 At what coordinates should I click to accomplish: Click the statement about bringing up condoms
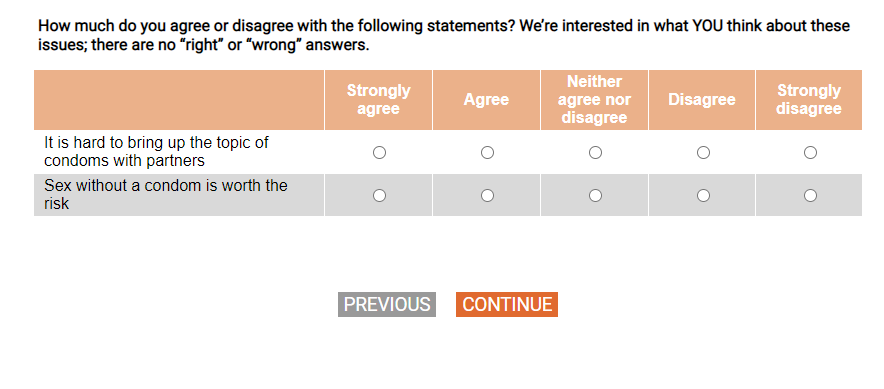[156, 152]
